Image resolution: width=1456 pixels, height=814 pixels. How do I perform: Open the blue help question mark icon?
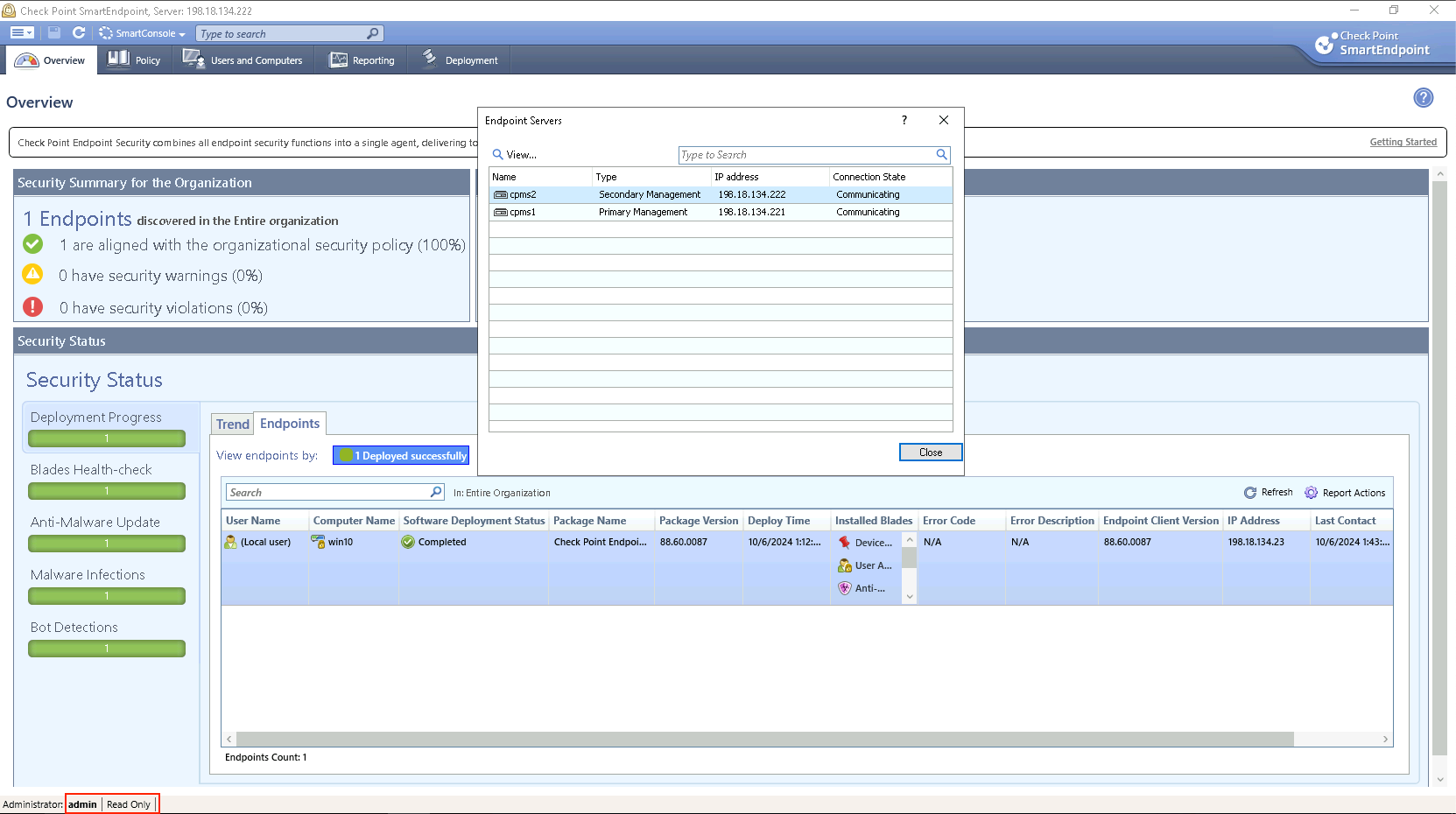tap(1423, 98)
